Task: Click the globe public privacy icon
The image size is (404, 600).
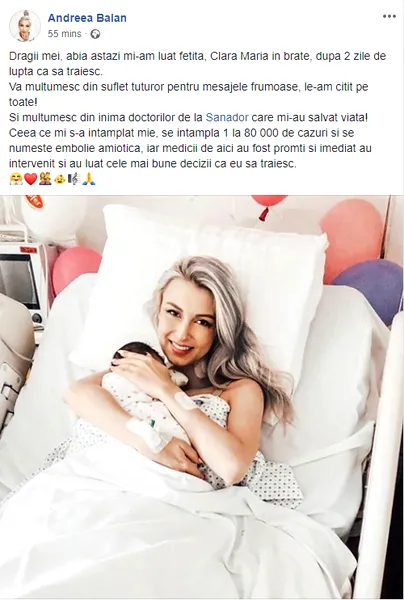Action: point(95,34)
